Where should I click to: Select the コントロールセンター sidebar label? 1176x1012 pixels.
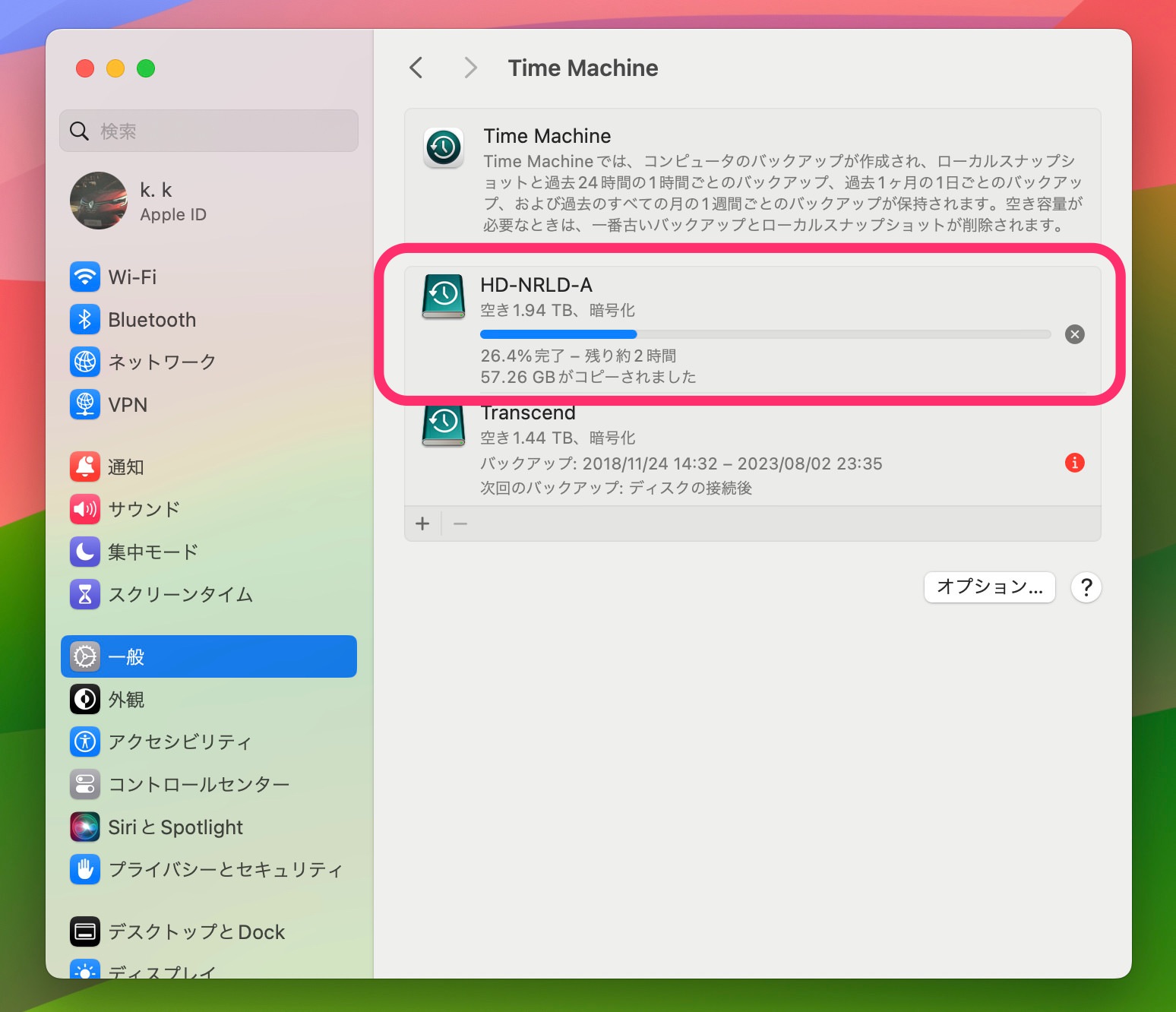point(199,784)
